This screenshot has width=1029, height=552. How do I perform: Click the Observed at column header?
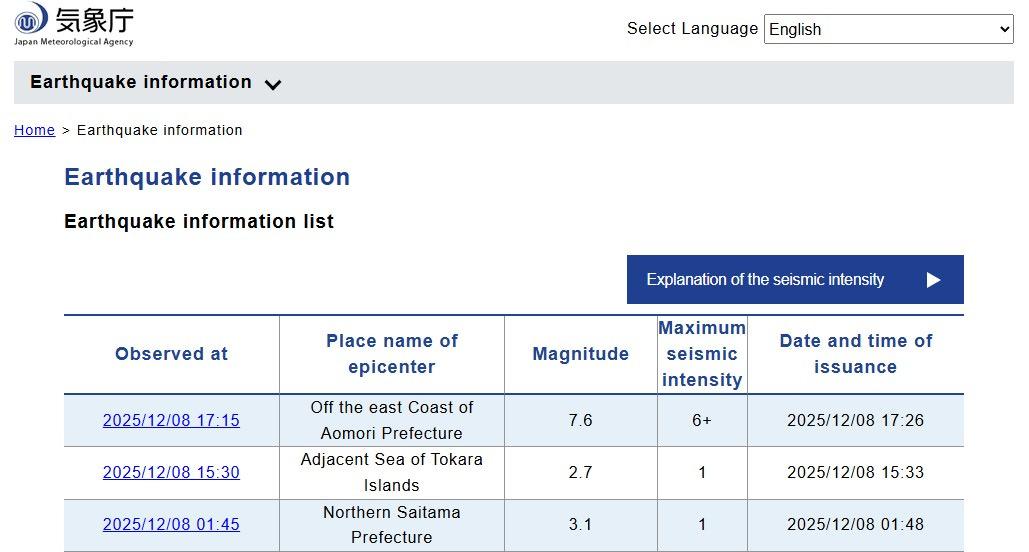[x=171, y=354]
